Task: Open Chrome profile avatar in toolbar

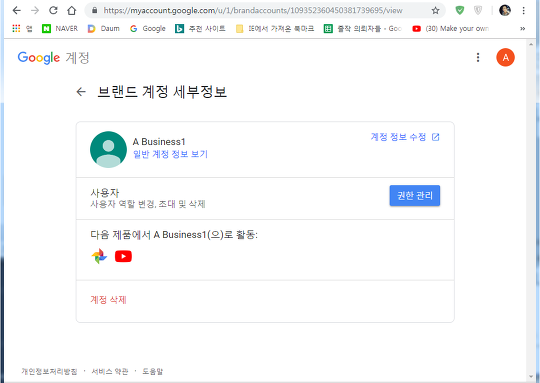Action: click(505, 10)
